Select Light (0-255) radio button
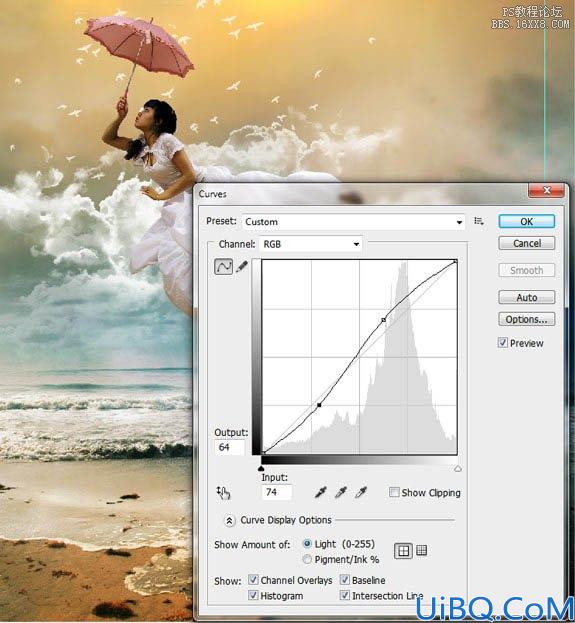575x623 pixels. (x=307, y=544)
